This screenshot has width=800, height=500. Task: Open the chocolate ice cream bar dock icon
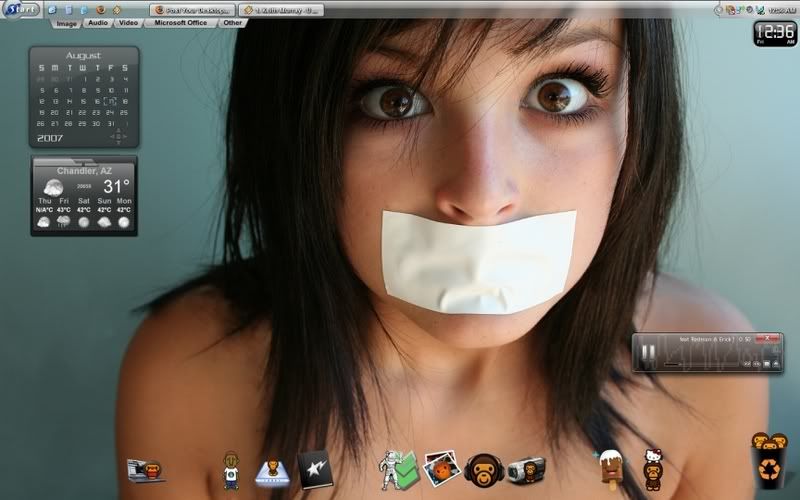click(611, 469)
